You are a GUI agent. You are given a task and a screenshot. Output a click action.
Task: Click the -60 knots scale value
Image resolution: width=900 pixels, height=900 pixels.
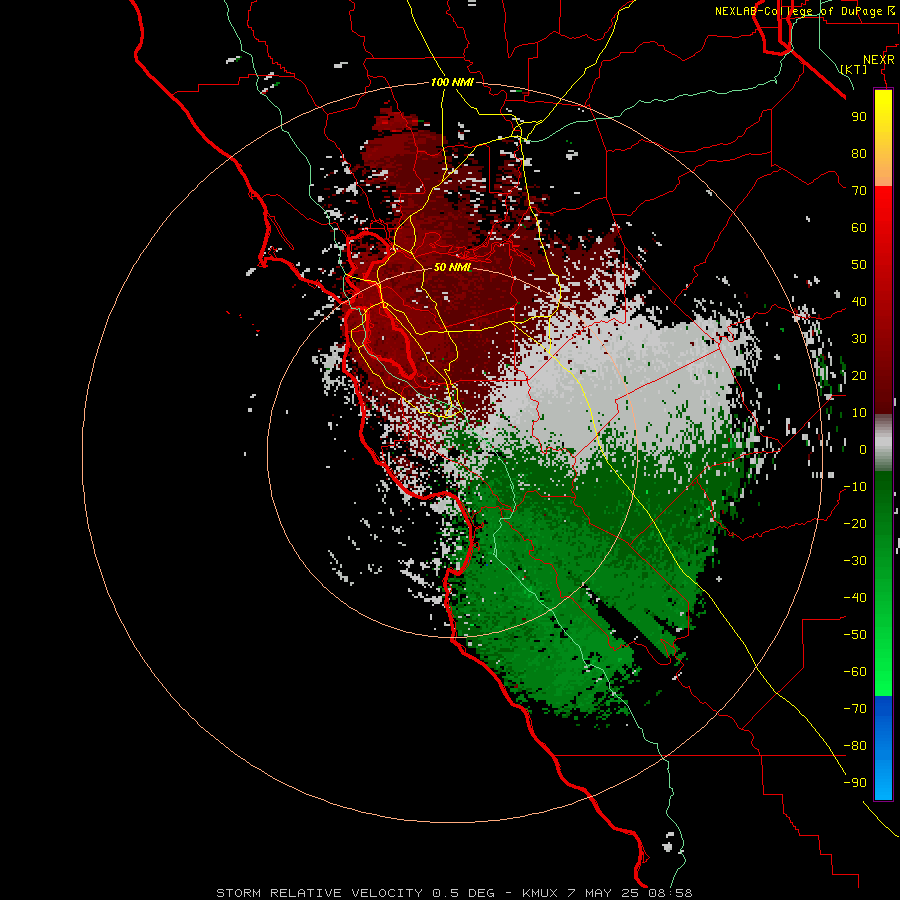coord(855,672)
